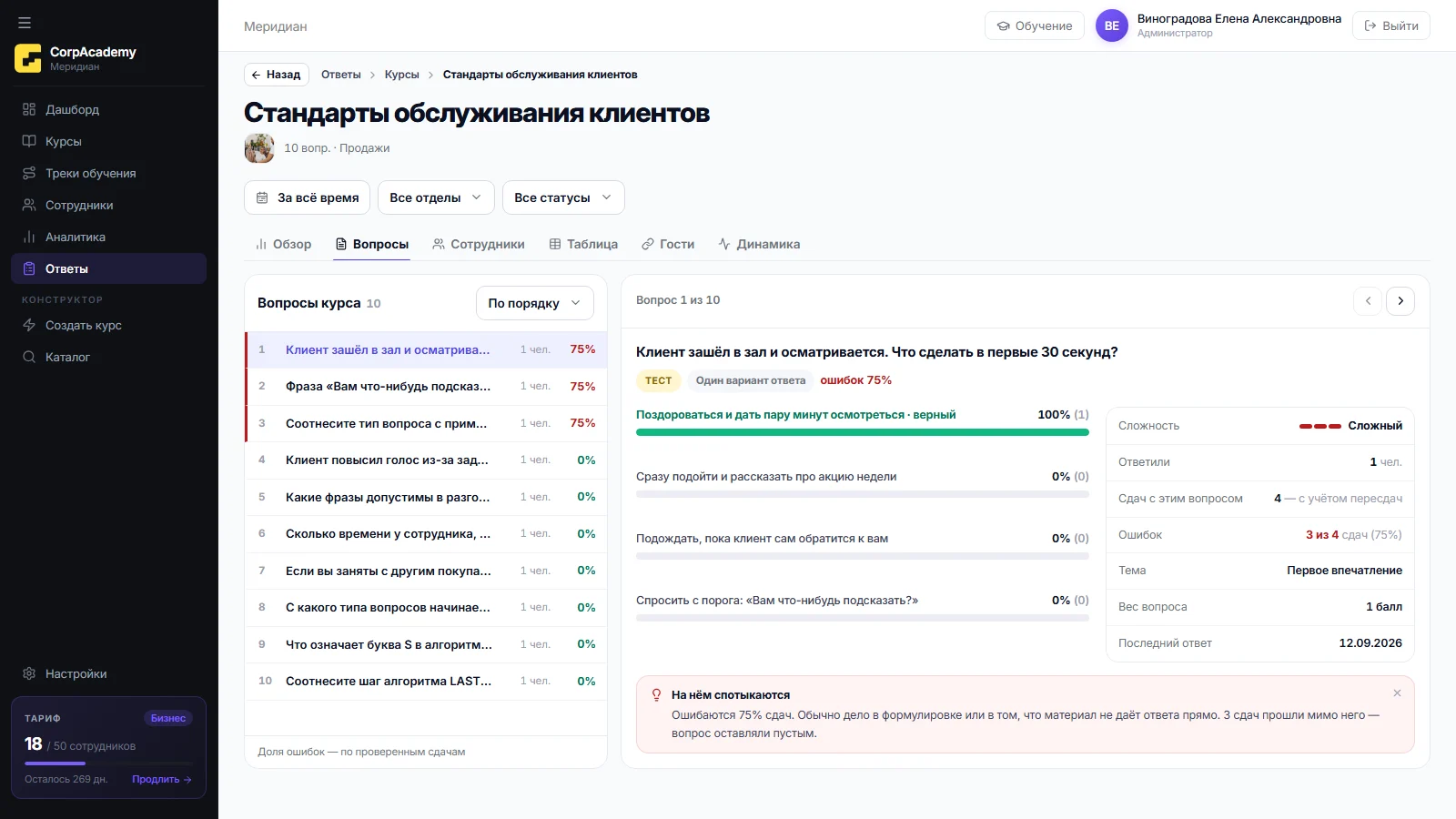1456x819 pixels.
Task: Select question 4 Клиент повысил голос
Action: click(426, 460)
